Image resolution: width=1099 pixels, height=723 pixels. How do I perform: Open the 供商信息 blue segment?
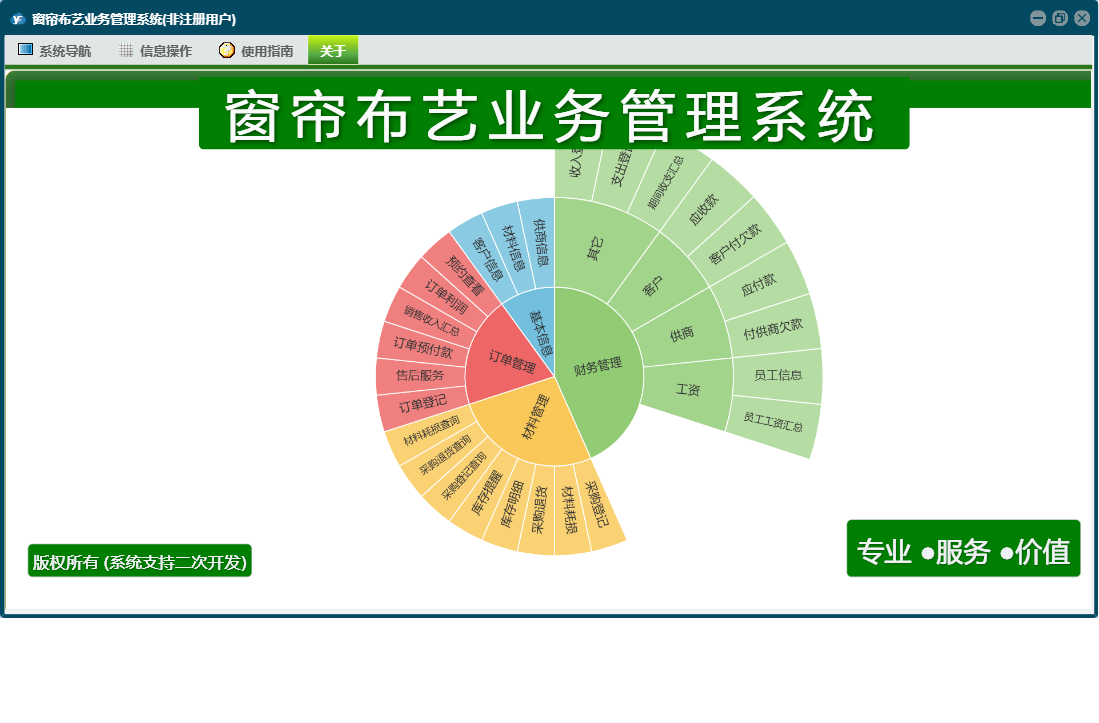540,242
